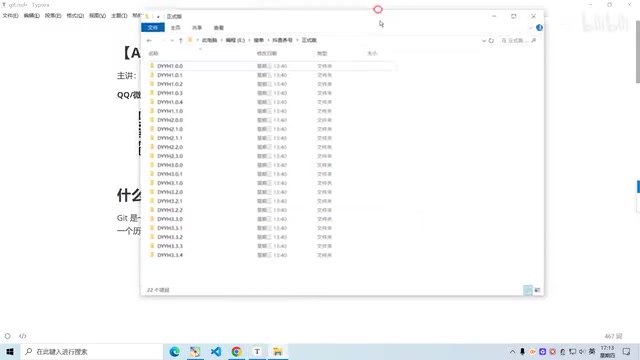Click the network icon in system tray
The width and height of the screenshot is (640, 360).
573,351
